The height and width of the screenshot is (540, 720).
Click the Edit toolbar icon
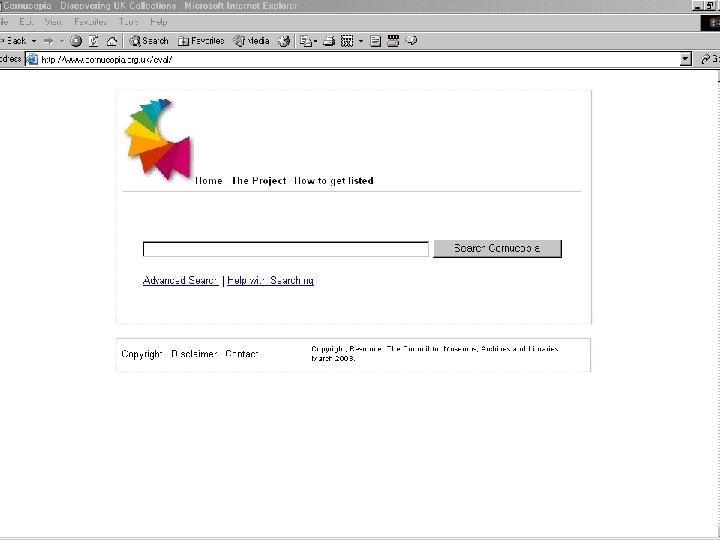[x=347, y=41]
